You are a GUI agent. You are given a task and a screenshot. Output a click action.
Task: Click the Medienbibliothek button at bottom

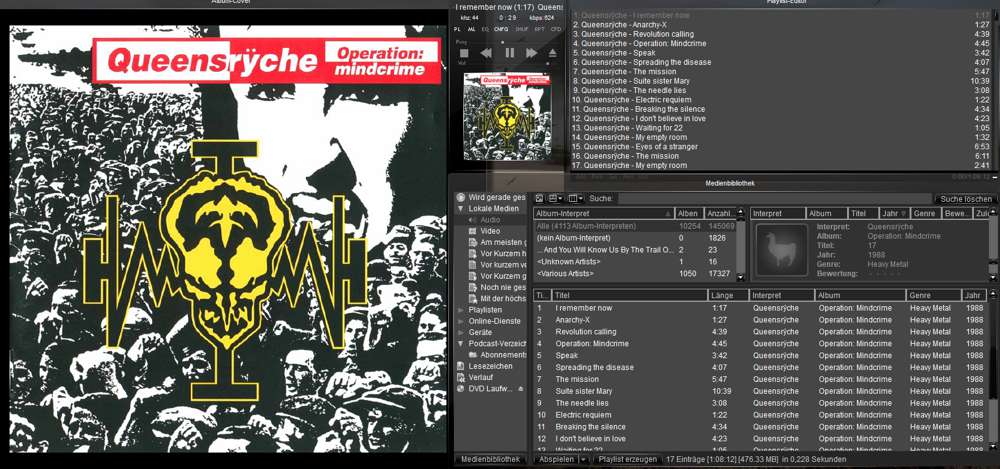488,459
